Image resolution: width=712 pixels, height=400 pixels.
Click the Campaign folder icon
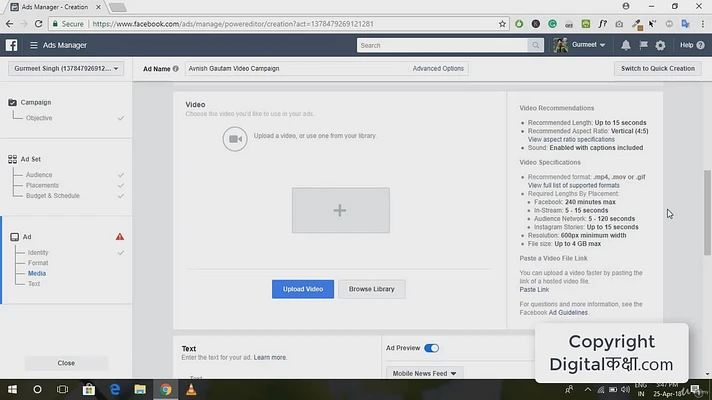coord(12,102)
